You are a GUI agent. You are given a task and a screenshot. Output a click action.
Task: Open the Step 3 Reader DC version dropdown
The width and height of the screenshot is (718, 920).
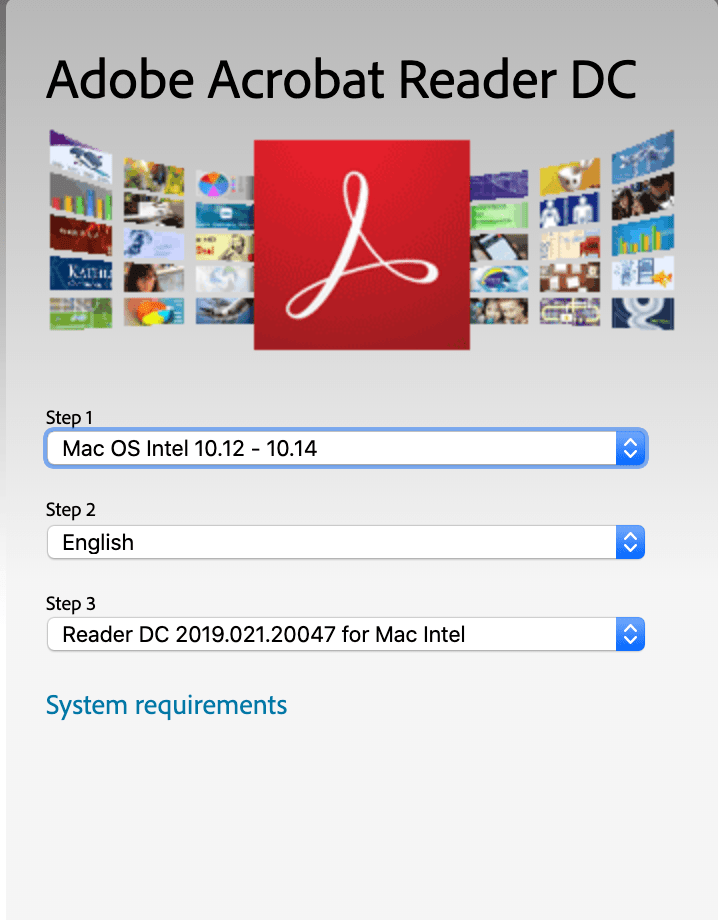(346, 634)
